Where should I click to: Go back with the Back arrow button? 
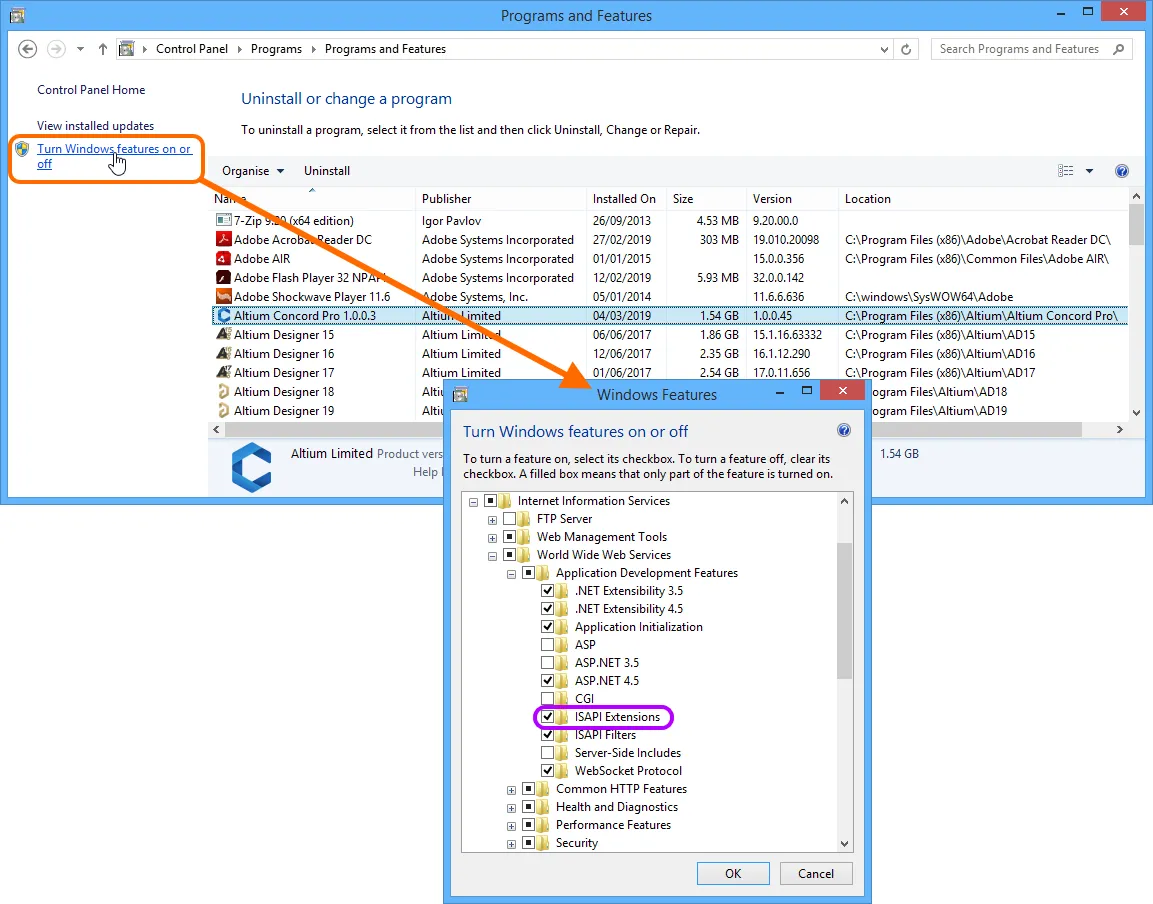pyautogui.click(x=27, y=49)
